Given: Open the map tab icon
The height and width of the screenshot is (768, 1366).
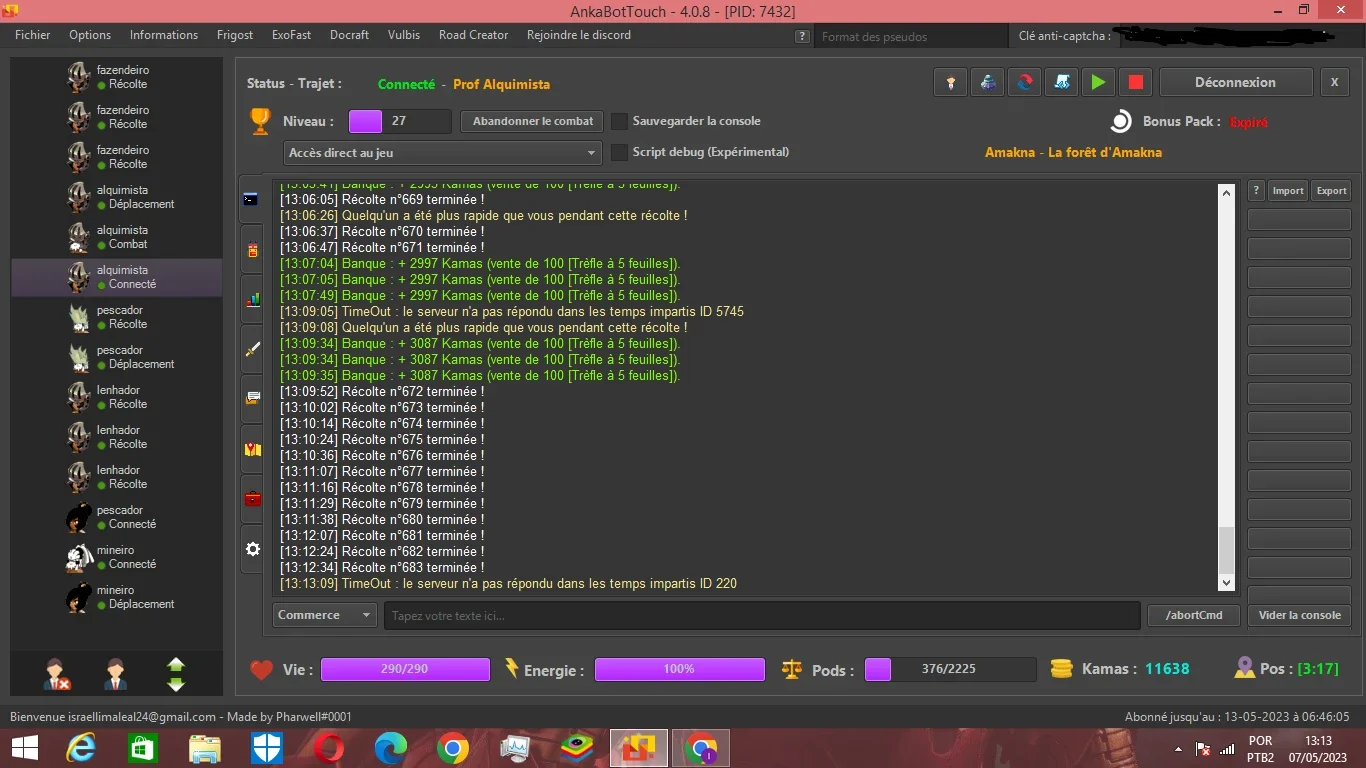Looking at the screenshot, I should 252,449.
